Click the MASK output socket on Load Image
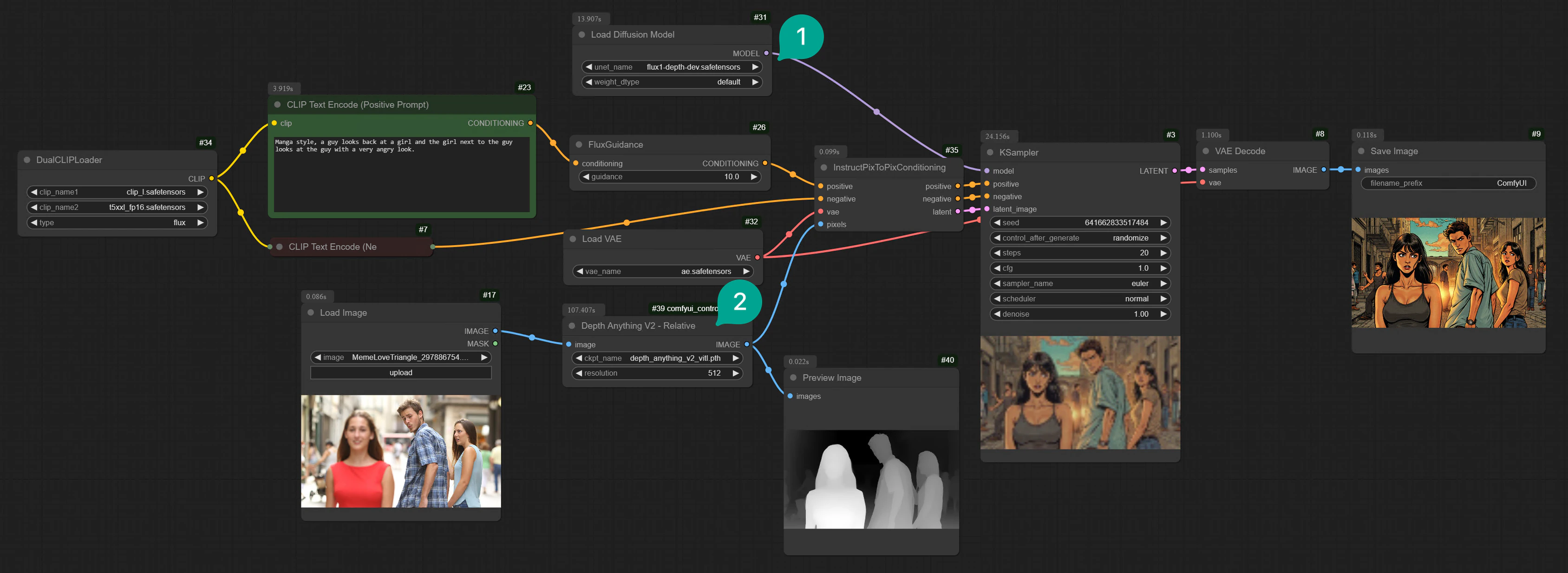 click(496, 344)
